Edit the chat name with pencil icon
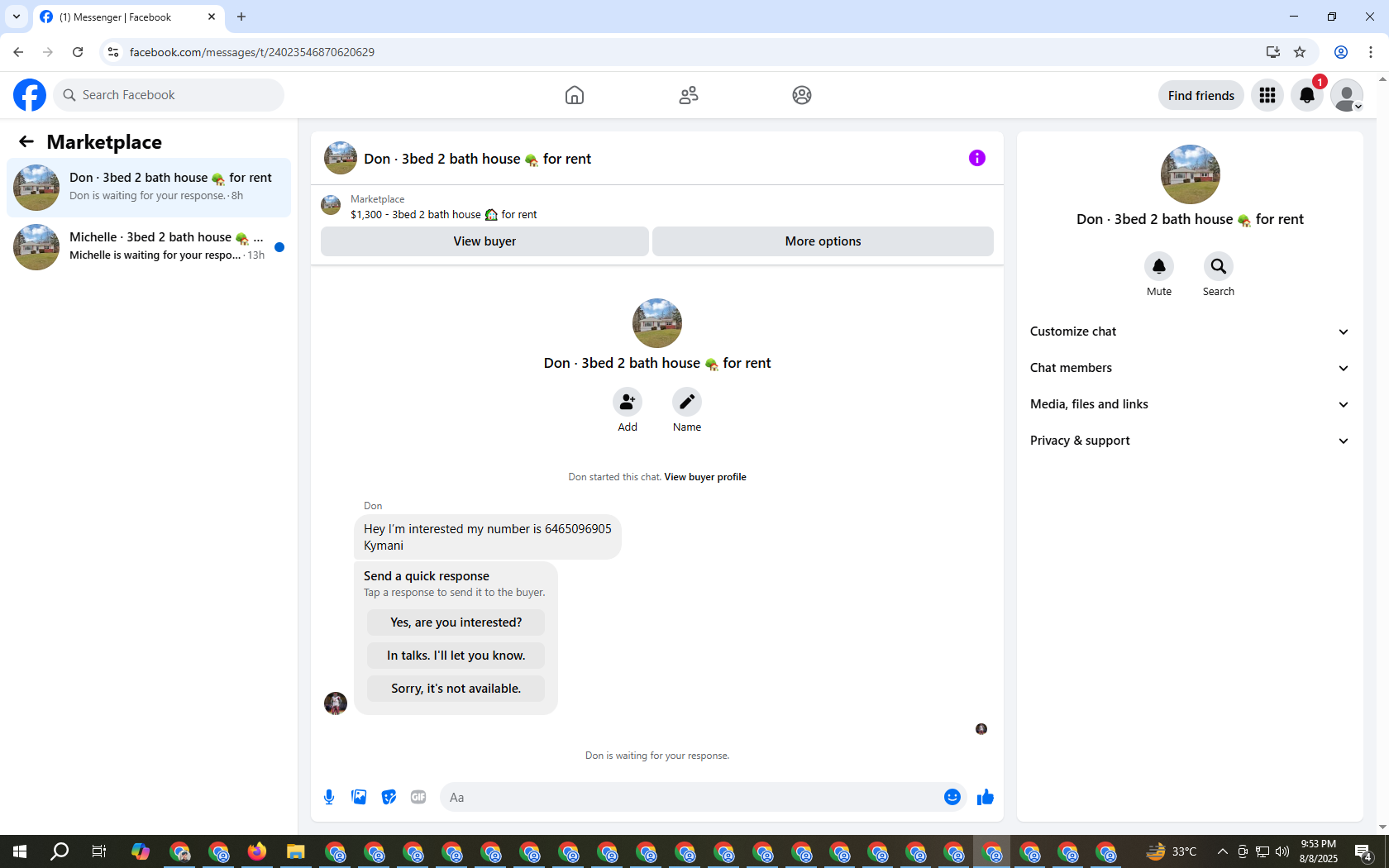The height and width of the screenshot is (868, 1389). click(x=687, y=402)
